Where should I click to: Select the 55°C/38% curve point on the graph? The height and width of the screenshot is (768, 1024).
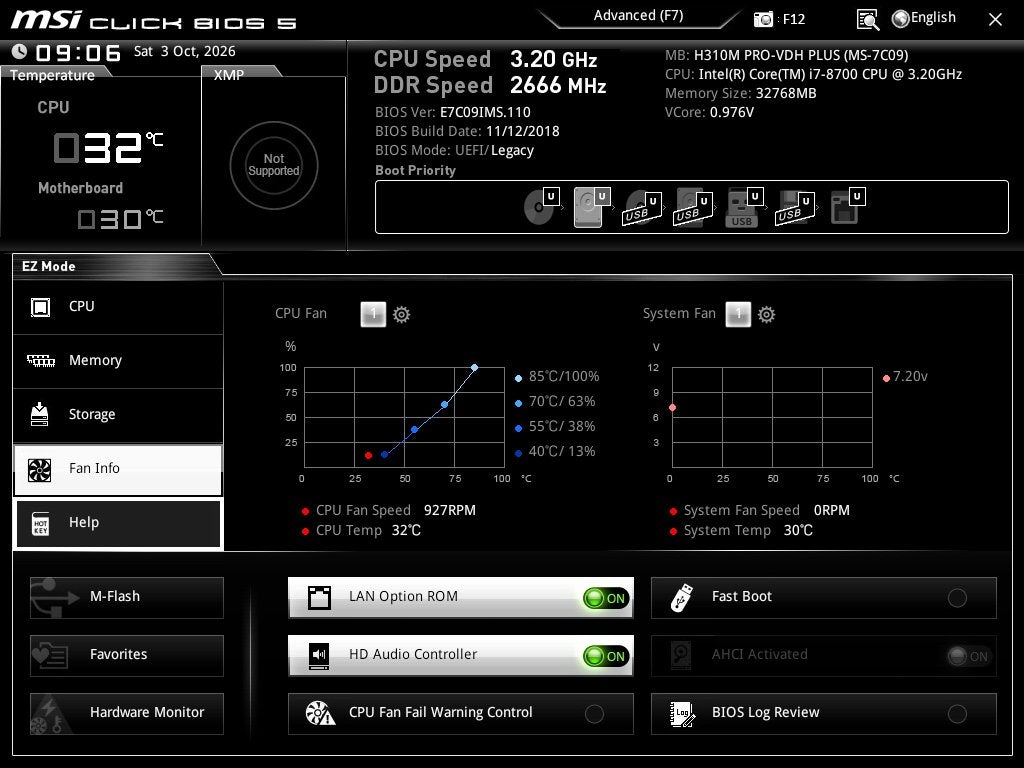415,430
